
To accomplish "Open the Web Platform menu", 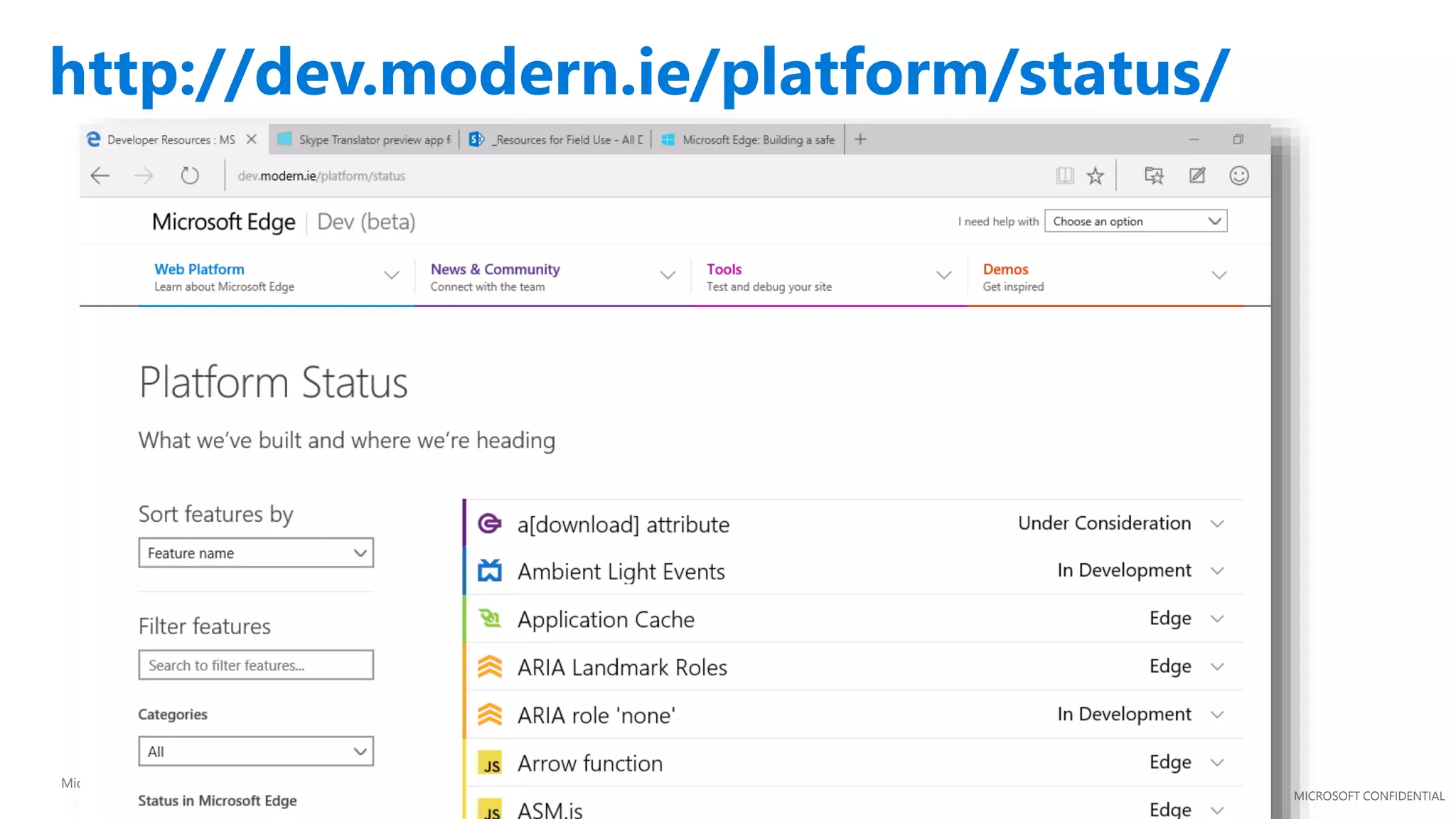I will pos(276,277).
